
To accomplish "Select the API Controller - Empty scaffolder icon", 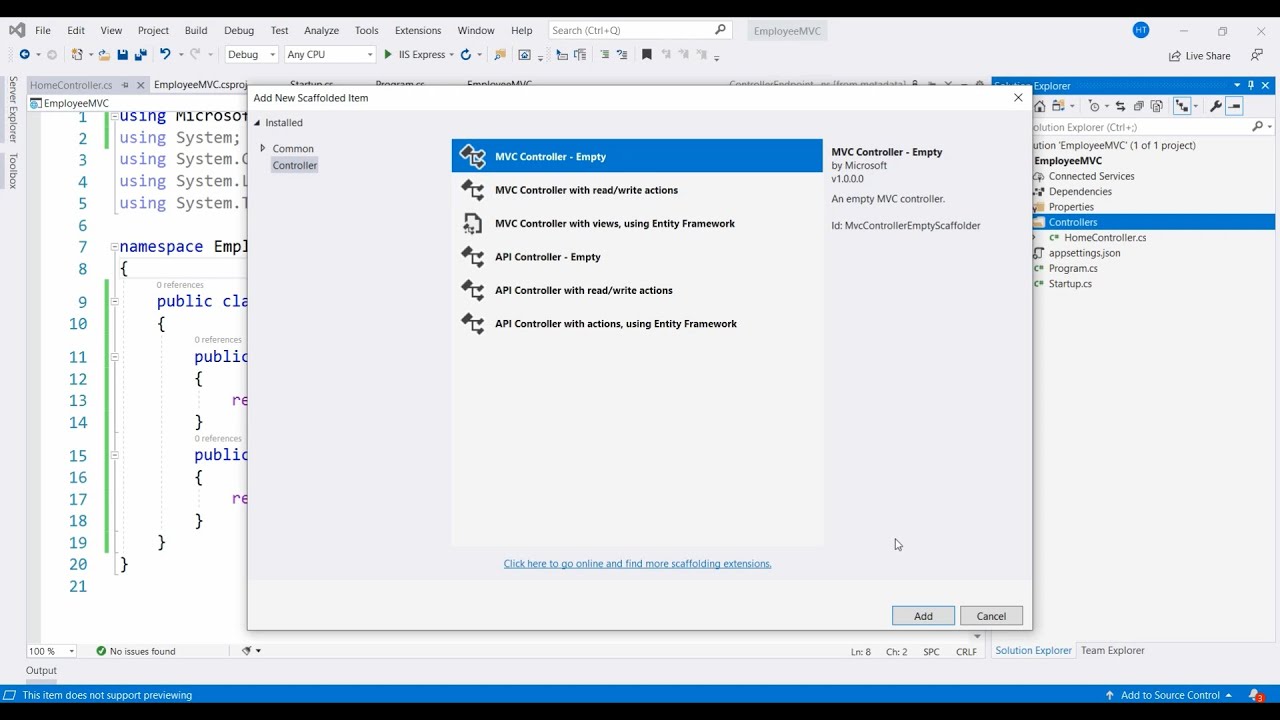I will pos(472,257).
